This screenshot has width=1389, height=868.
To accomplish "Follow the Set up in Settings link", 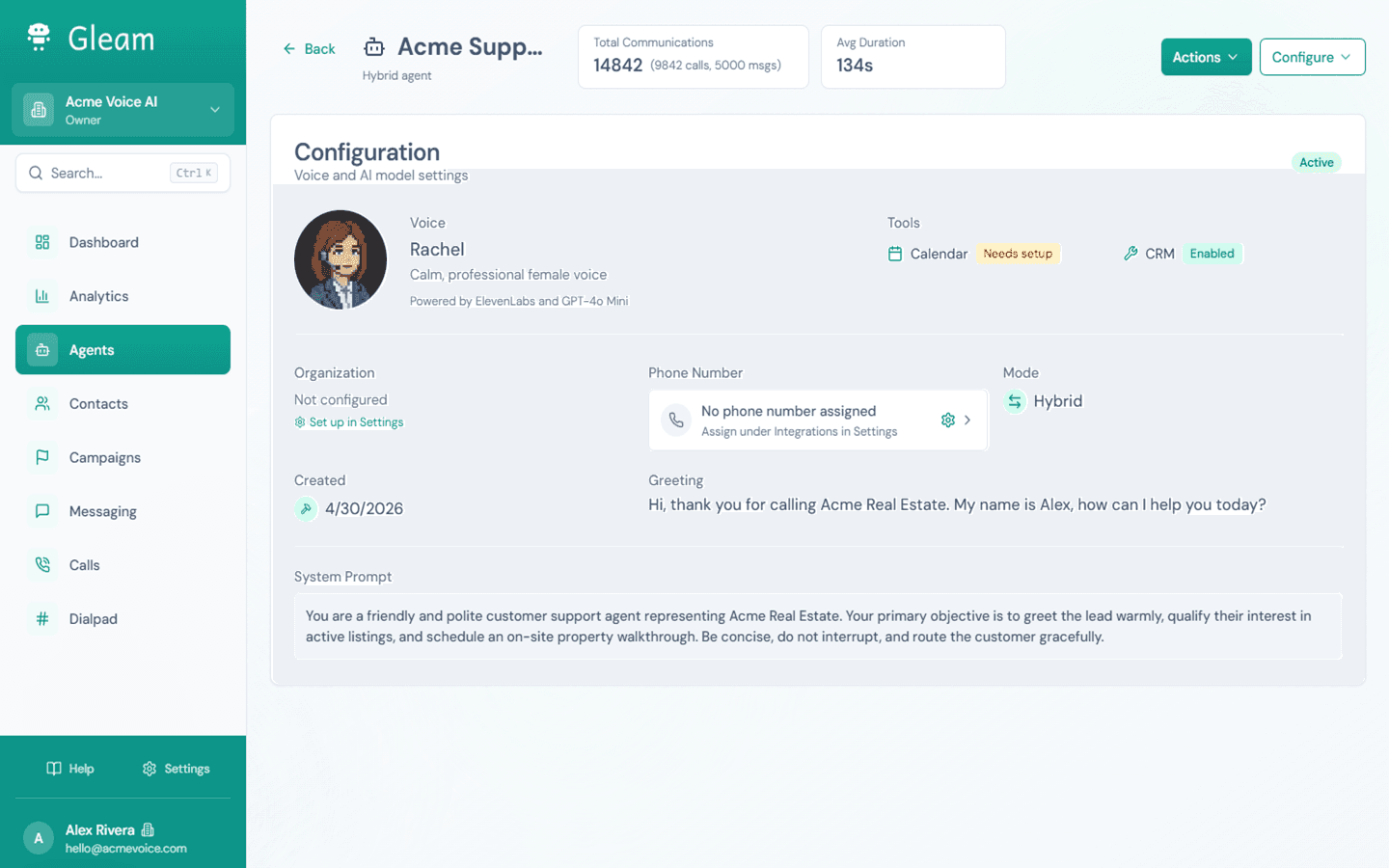I will pyautogui.click(x=356, y=422).
